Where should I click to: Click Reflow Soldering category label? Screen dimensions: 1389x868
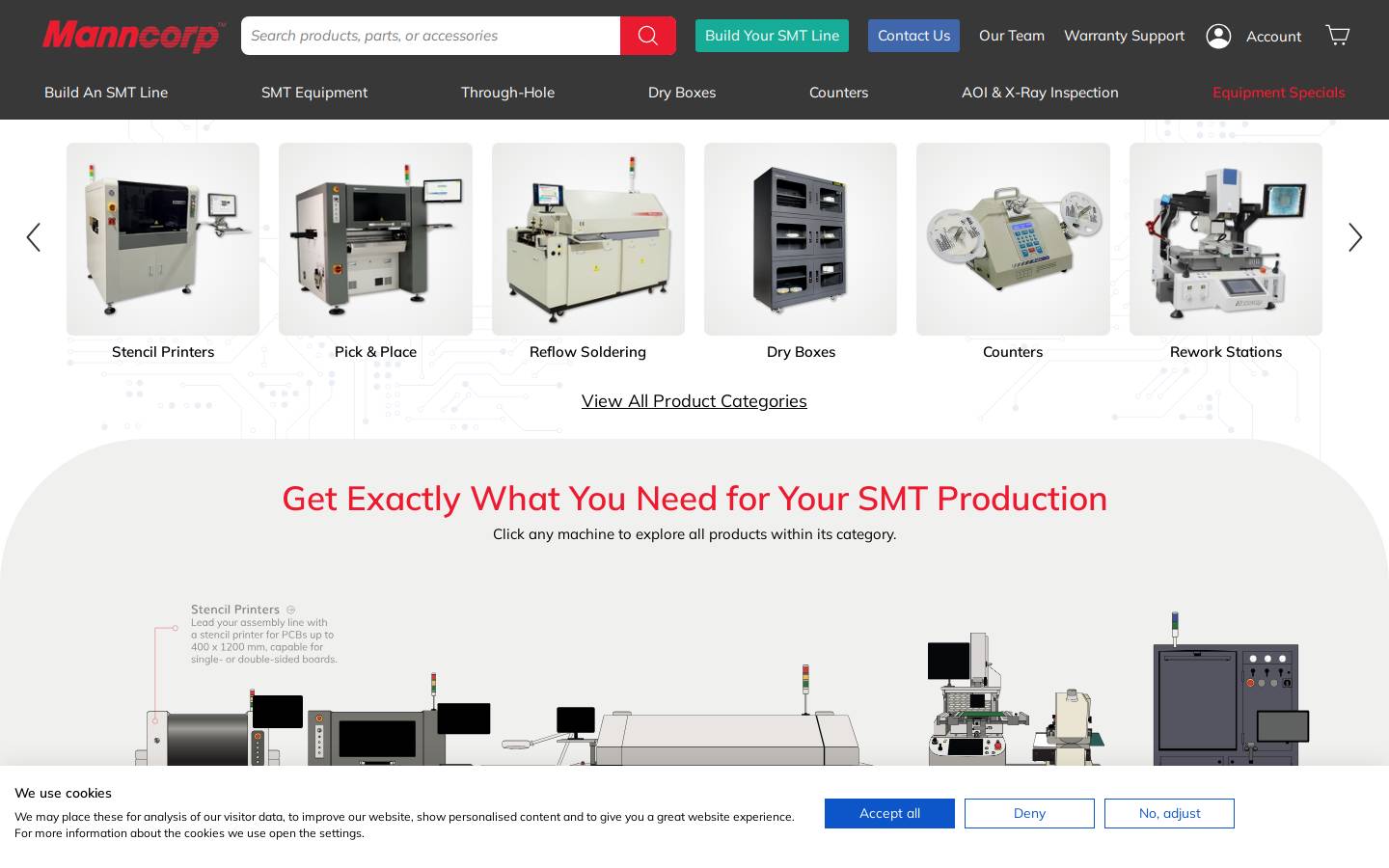coord(587,352)
